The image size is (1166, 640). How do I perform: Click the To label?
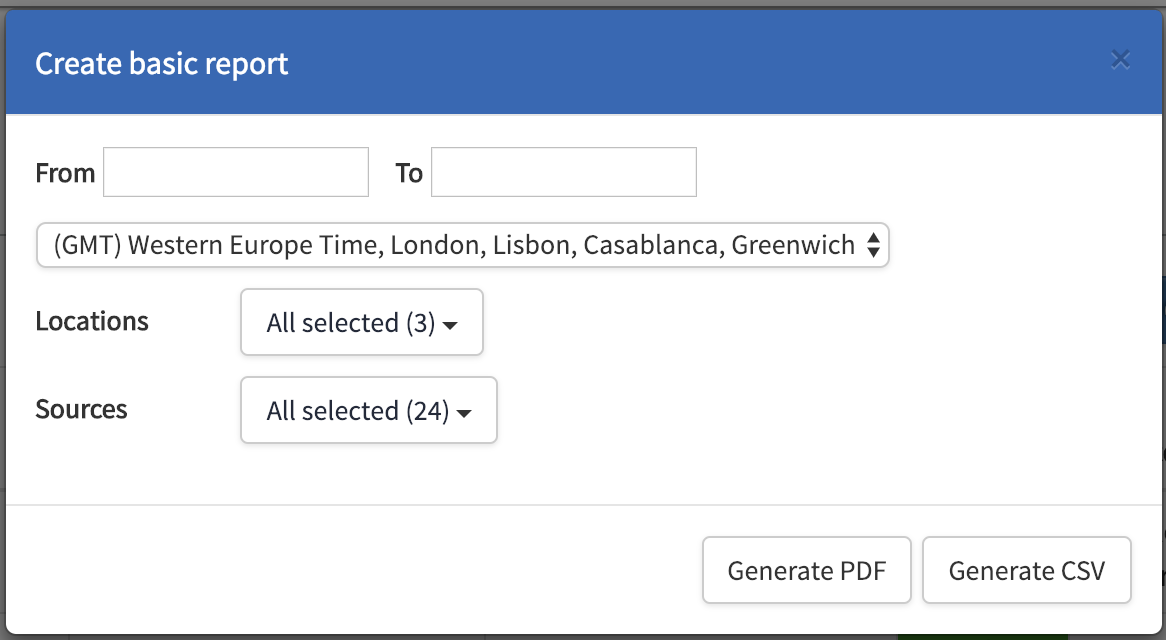click(408, 172)
